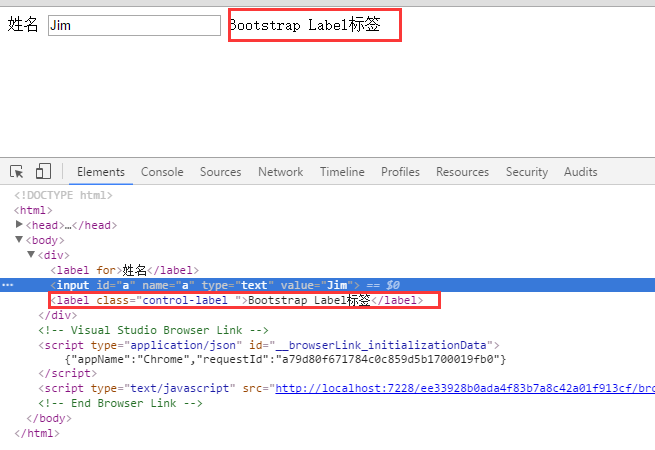The height and width of the screenshot is (450, 655).
Task: Open the Sources tab
Action: 221,172
